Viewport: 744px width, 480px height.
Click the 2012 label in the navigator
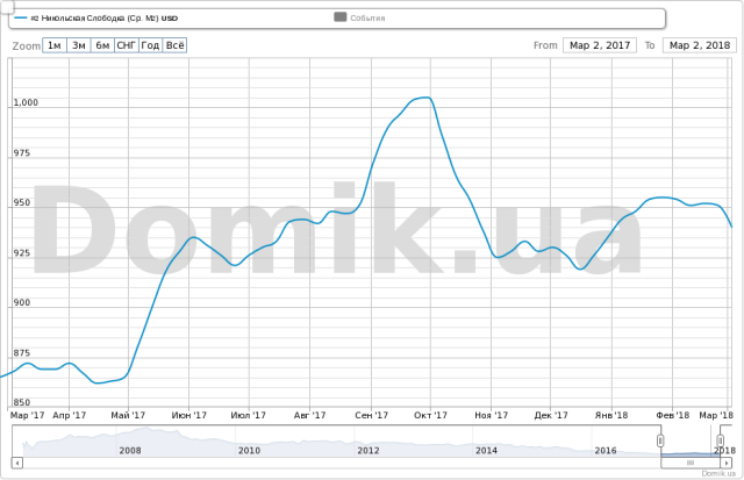pos(368,451)
